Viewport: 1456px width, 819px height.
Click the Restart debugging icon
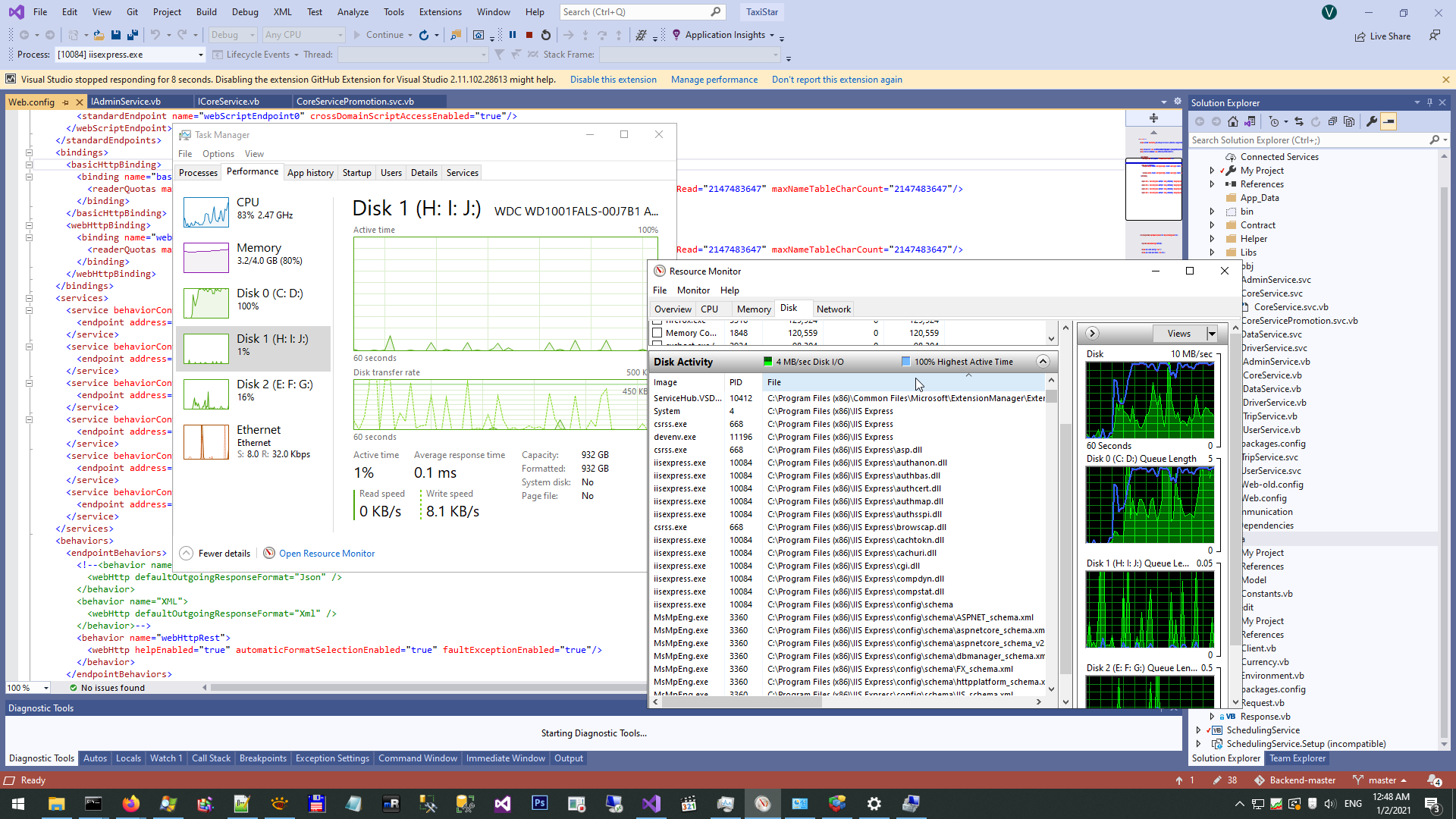click(x=545, y=35)
